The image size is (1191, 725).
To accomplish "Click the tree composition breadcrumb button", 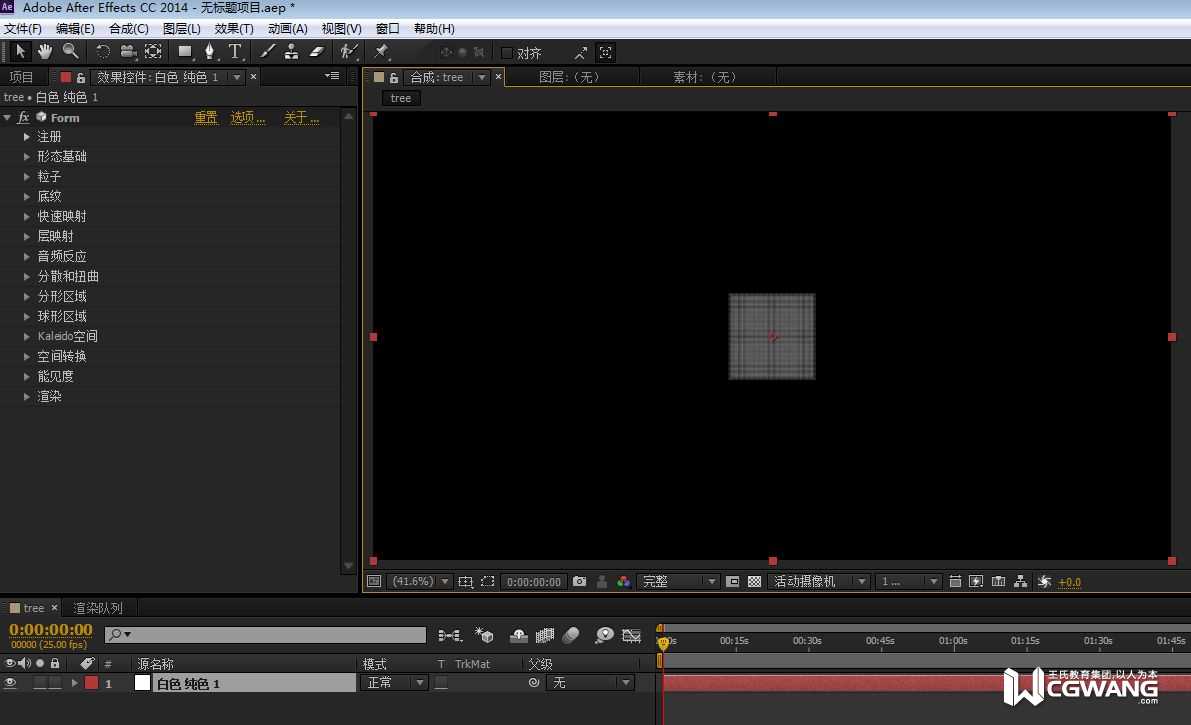I will 400,98.
